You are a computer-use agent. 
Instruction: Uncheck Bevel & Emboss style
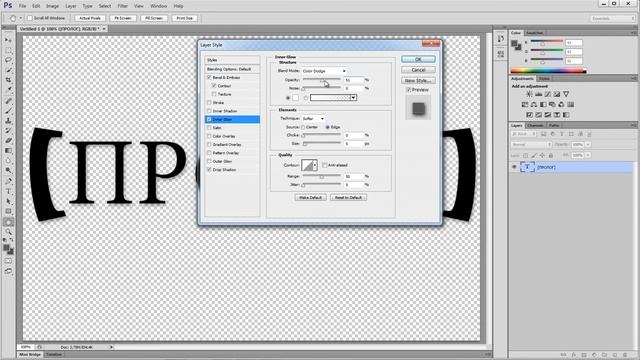click(209, 77)
